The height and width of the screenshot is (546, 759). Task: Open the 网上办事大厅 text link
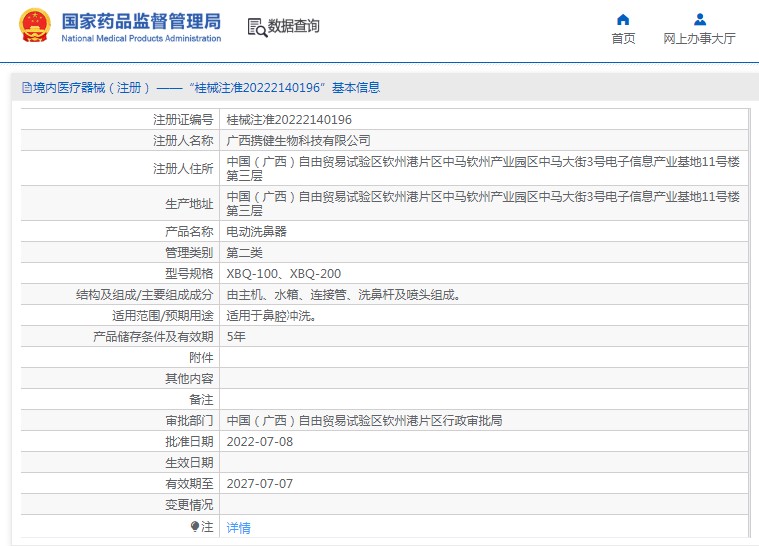click(x=700, y=39)
